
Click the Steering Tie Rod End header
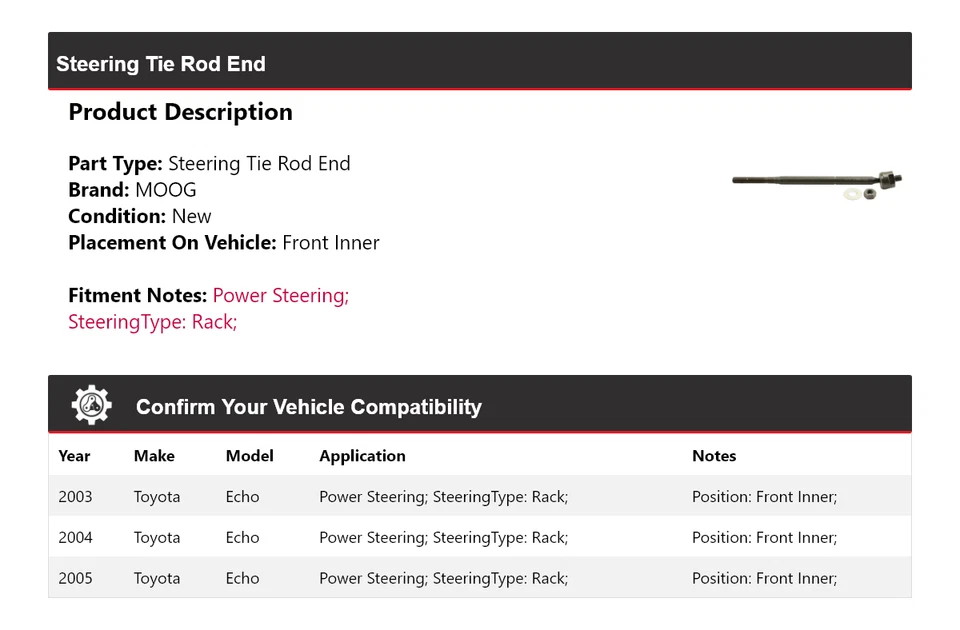[161, 64]
